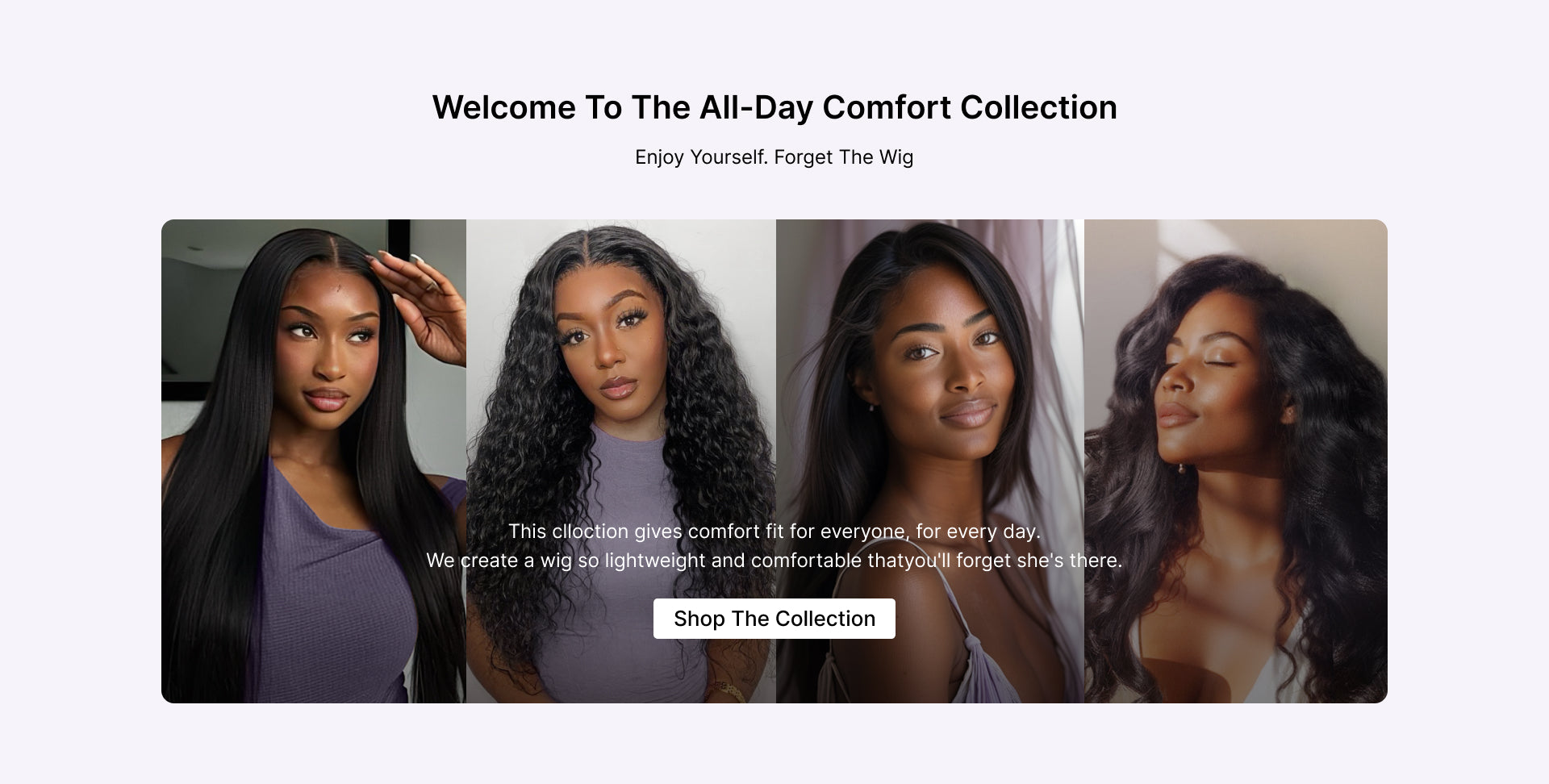Click the Shop The Collection button
The image size is (1549, 784).
click(x=774, y=619)
